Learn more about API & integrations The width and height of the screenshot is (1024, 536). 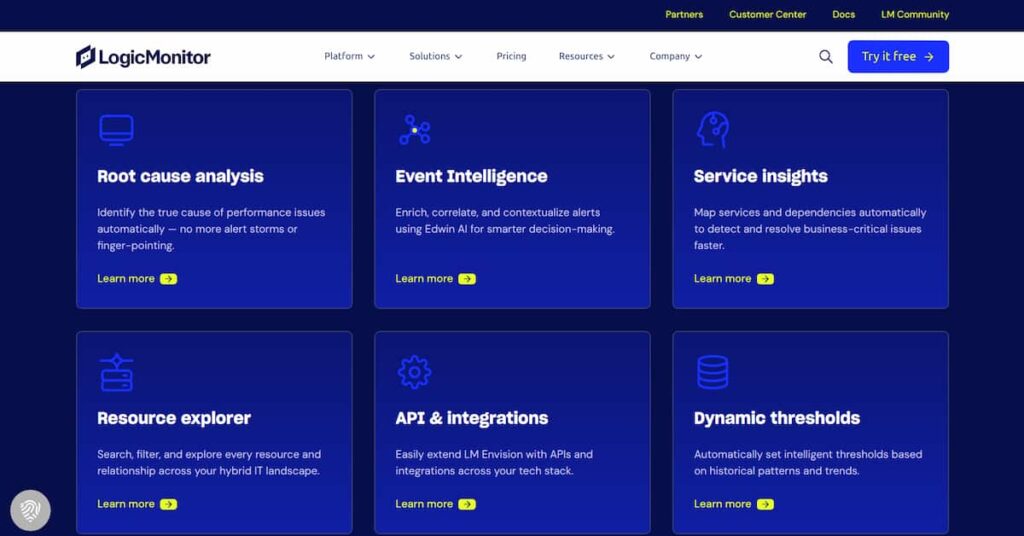point(436,504)
